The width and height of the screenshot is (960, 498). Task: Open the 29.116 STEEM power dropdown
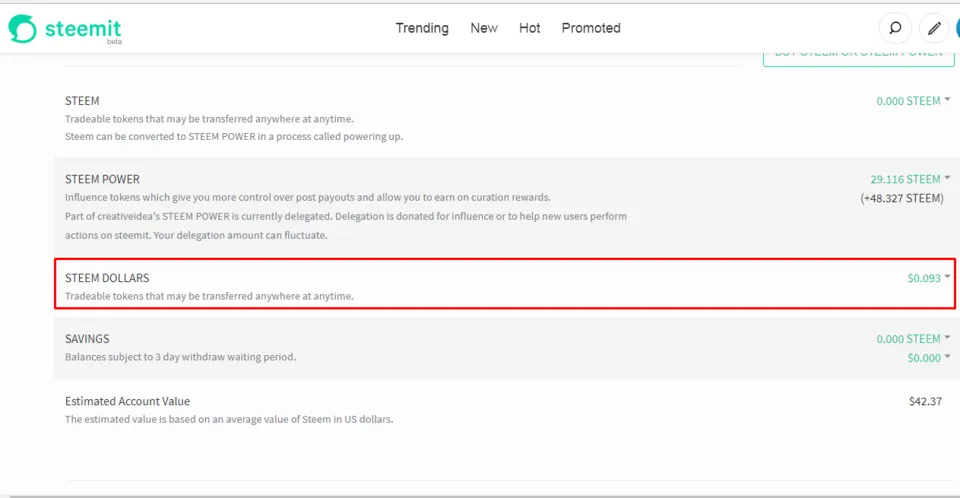tap(910, 179)
